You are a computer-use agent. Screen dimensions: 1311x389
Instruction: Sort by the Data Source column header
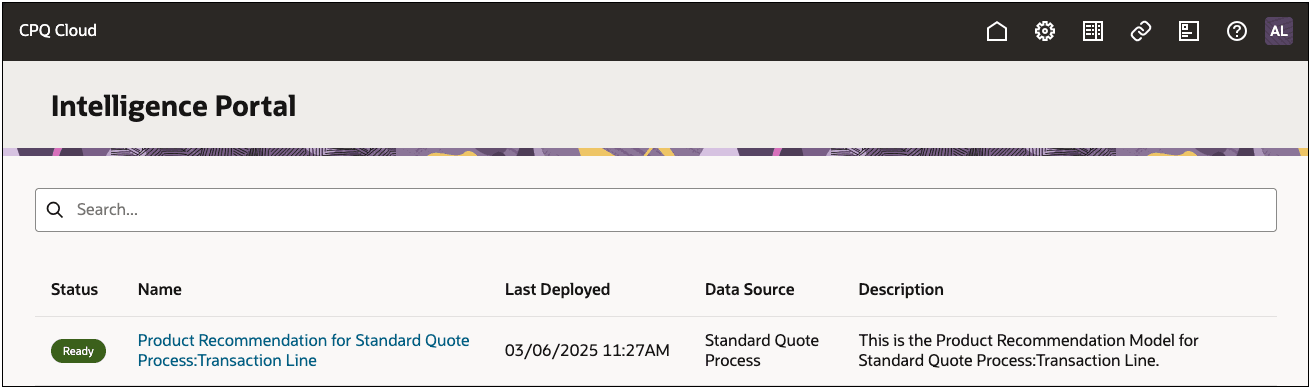[750, 289]
